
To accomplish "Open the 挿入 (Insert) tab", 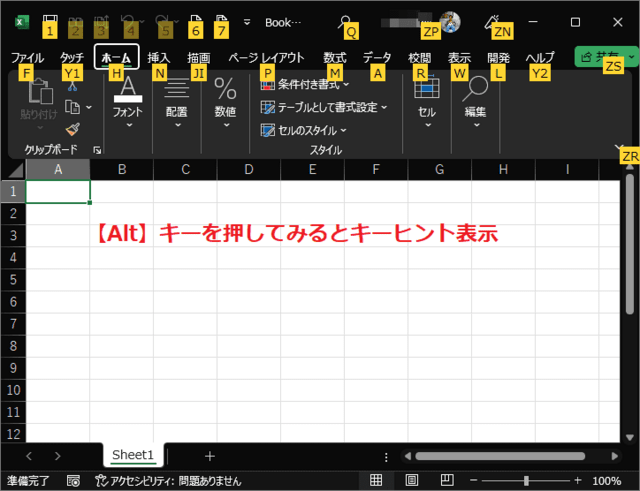I will [x=159, y=58].
